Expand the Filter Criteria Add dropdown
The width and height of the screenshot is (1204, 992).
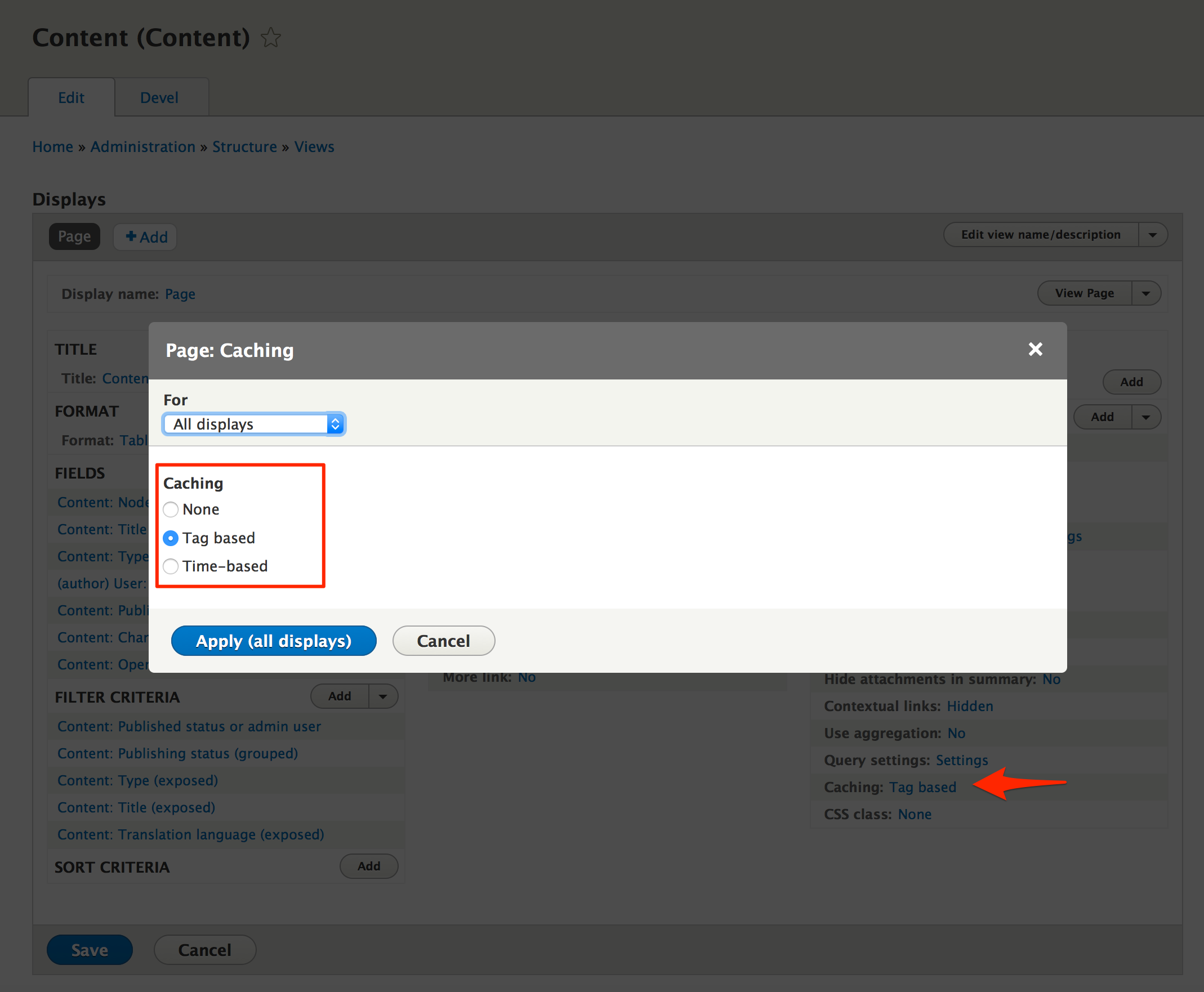pos(382,696)
